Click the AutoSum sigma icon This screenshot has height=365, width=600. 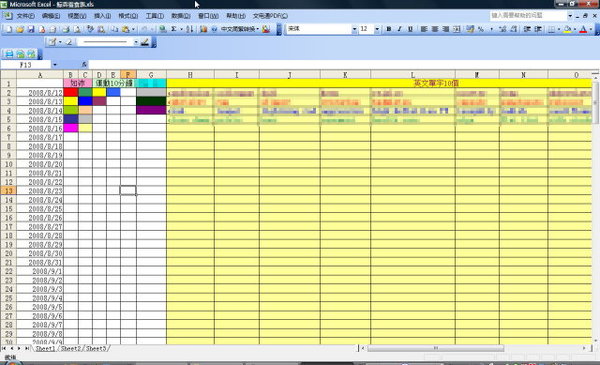(x=173, y=29)
